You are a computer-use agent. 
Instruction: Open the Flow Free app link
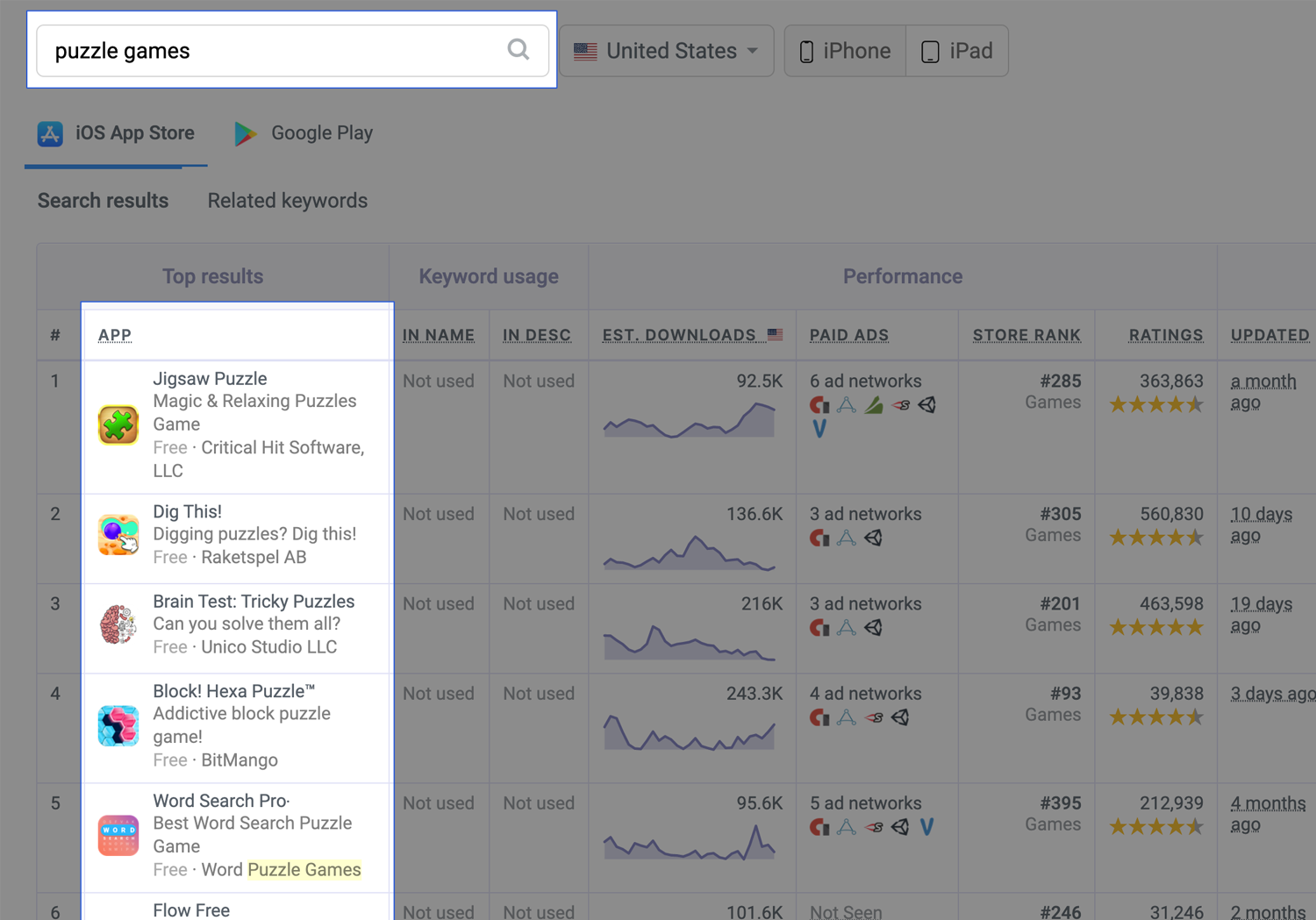tap(191, 910)
